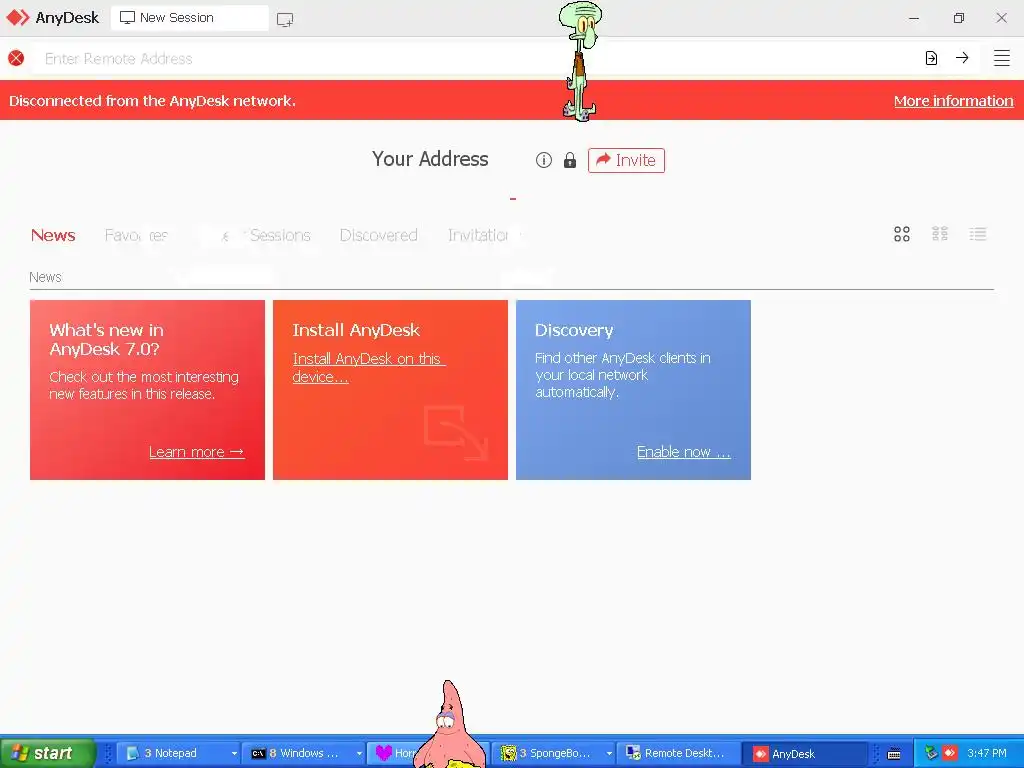Switch to Remote Desktop taskbar button
This screenshot has width=1024, height=768.
(679, 753)
